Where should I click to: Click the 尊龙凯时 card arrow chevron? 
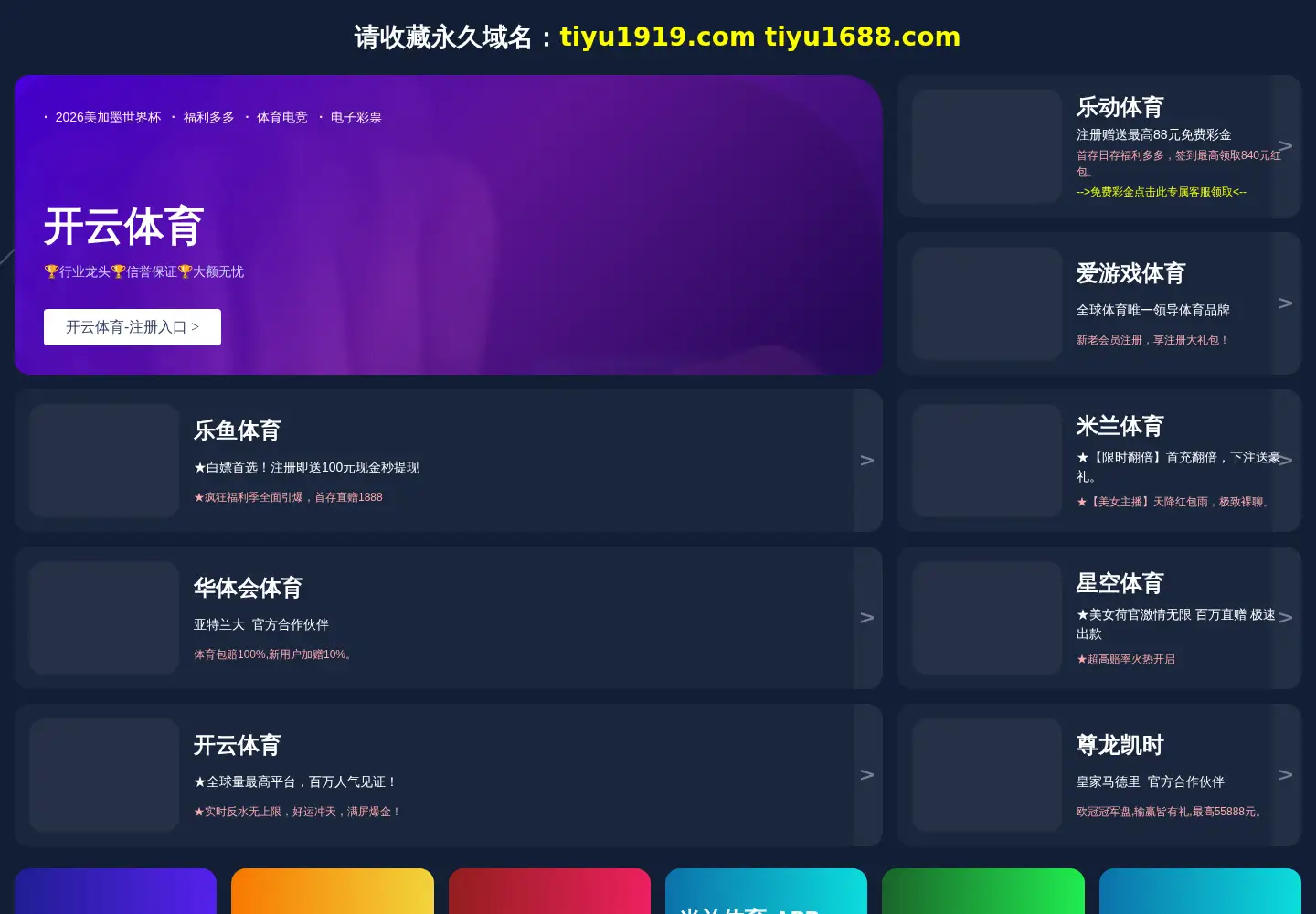1286,775
